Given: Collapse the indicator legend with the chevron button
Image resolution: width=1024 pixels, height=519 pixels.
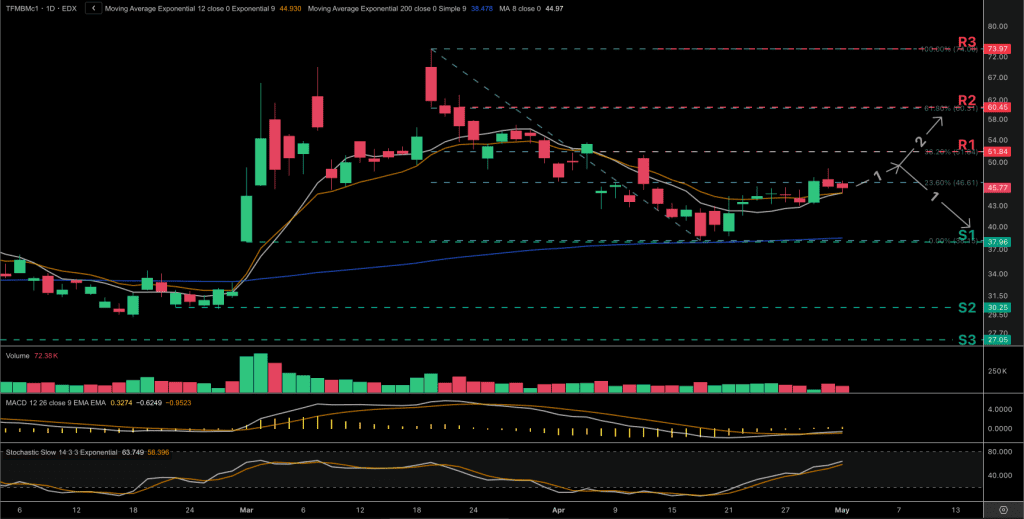Looking at the screenshot, I should click(94, 8).
